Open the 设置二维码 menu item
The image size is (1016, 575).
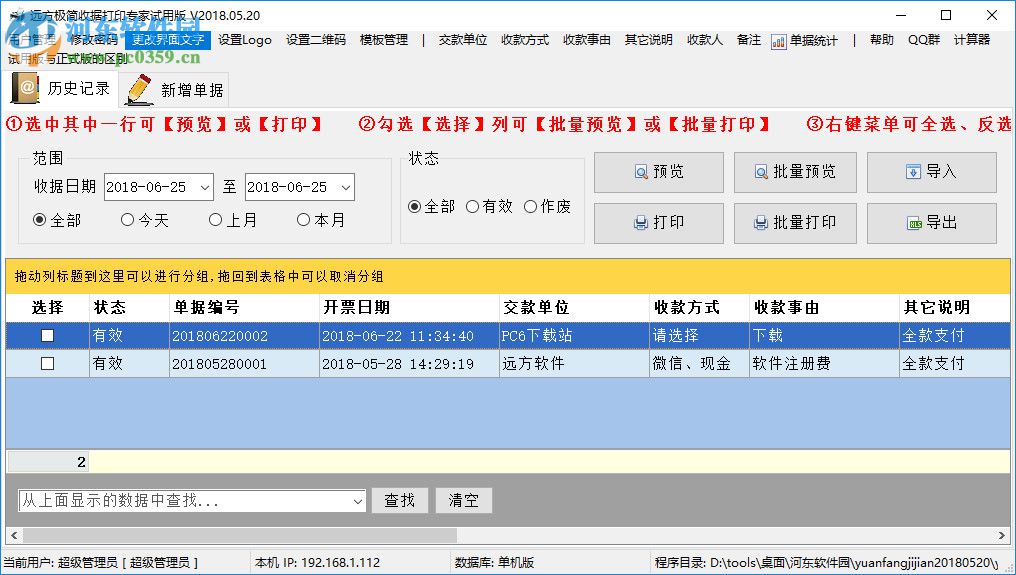tap(316, 40)
